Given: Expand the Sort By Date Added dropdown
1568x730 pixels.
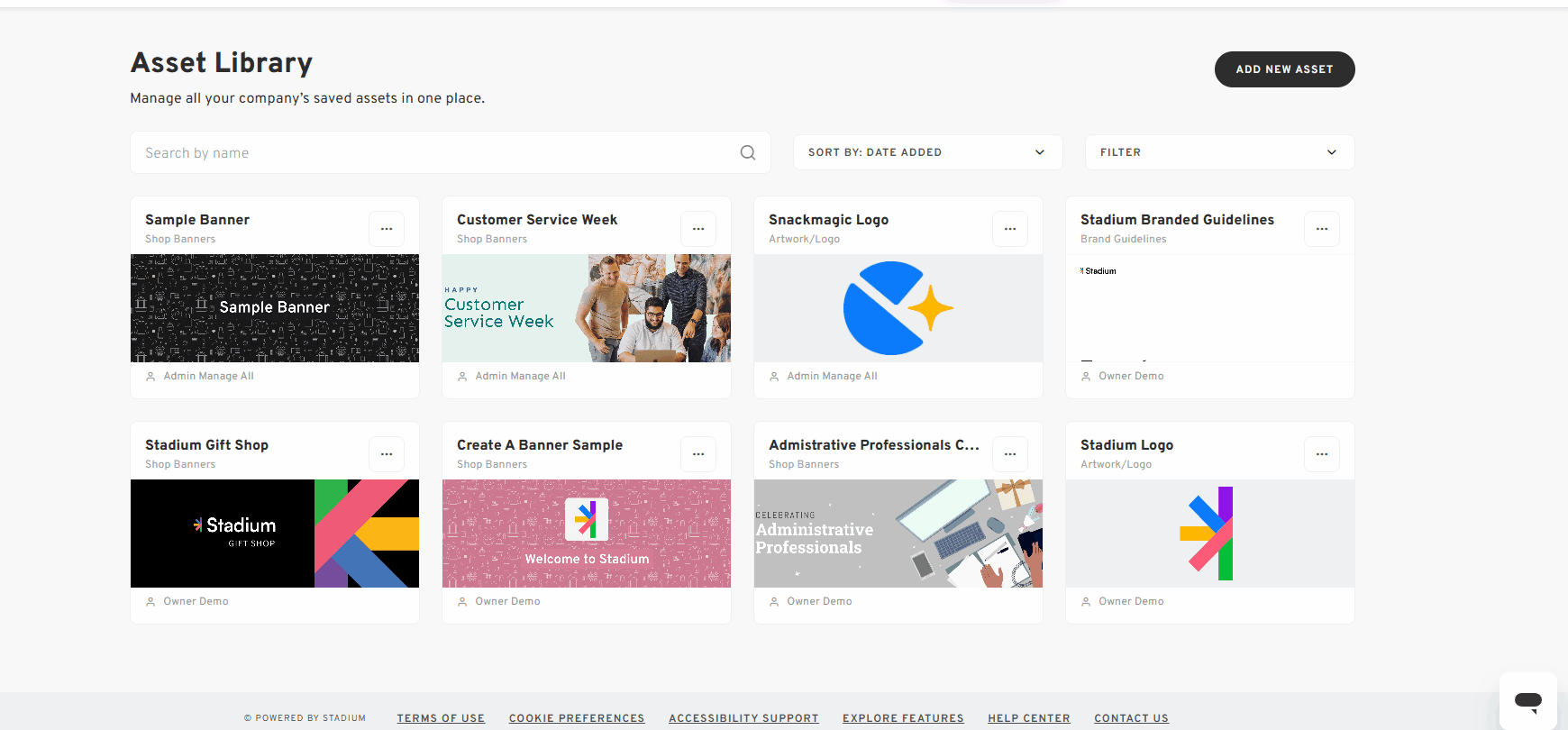Looking at the screenshot, I should tap(928, 152).
